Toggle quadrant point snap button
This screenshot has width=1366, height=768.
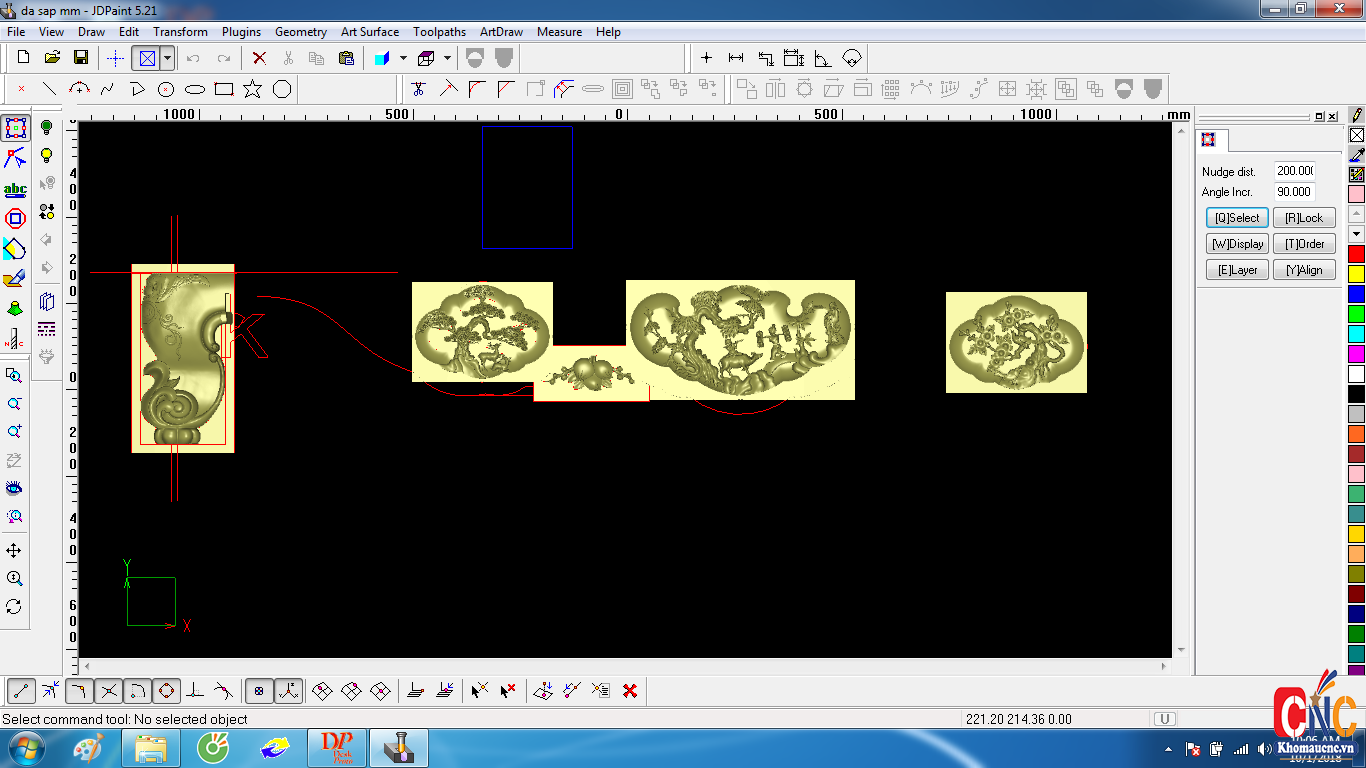coord(167,691)
